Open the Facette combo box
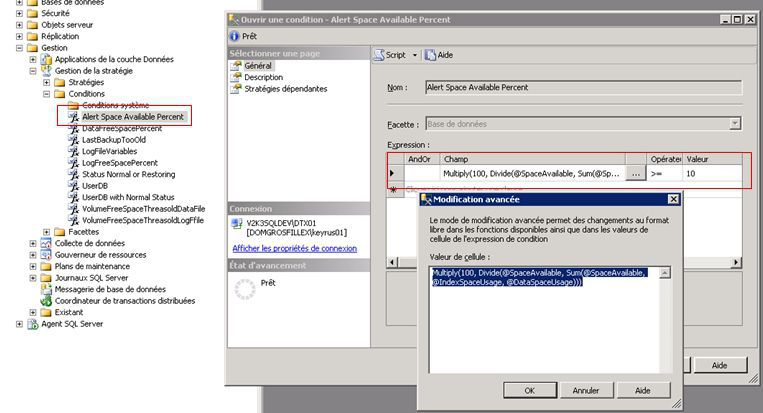This screenshot has width=763, height=413. click(x=735, y=124)
